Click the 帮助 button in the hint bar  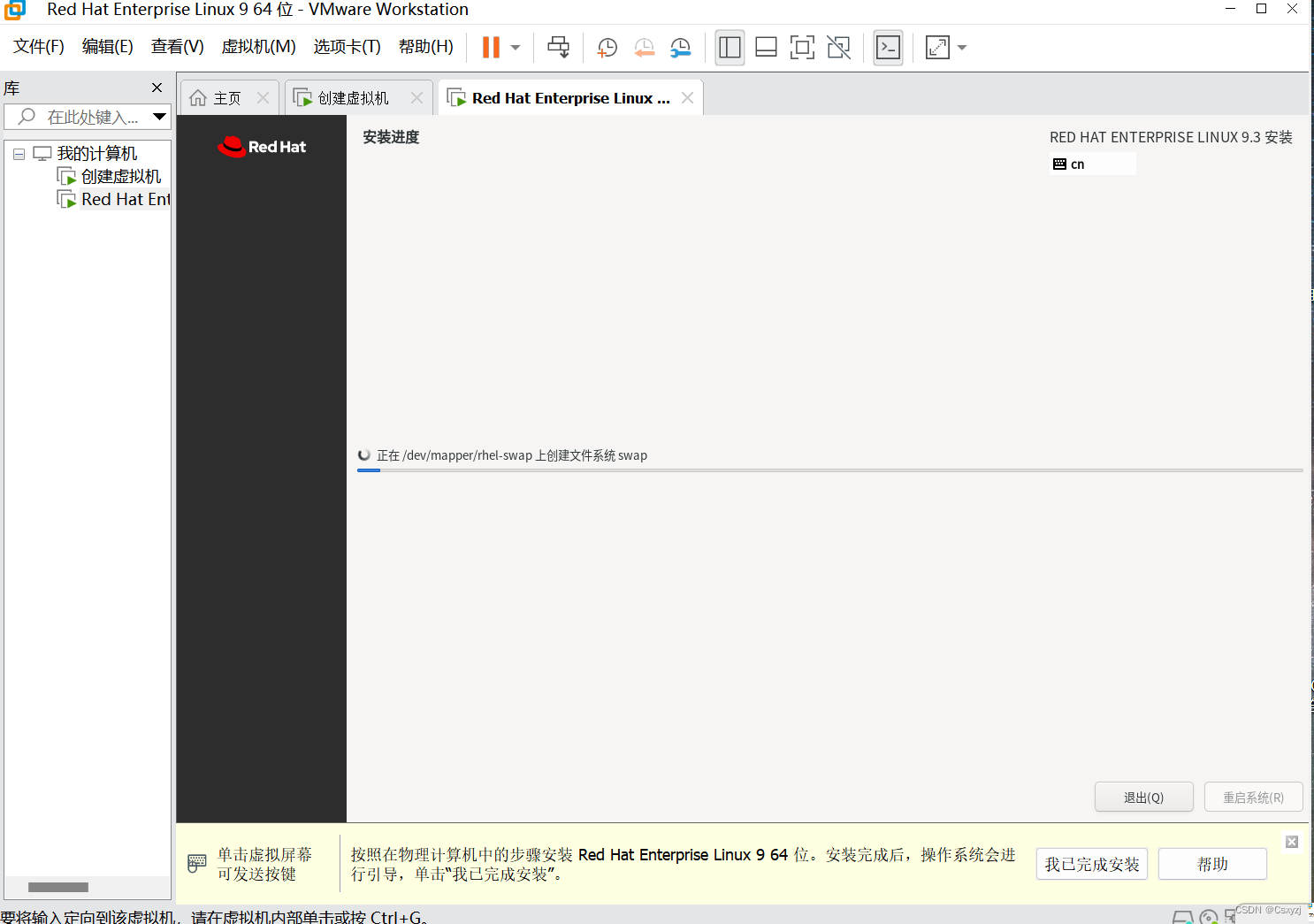click(1212, 864)
